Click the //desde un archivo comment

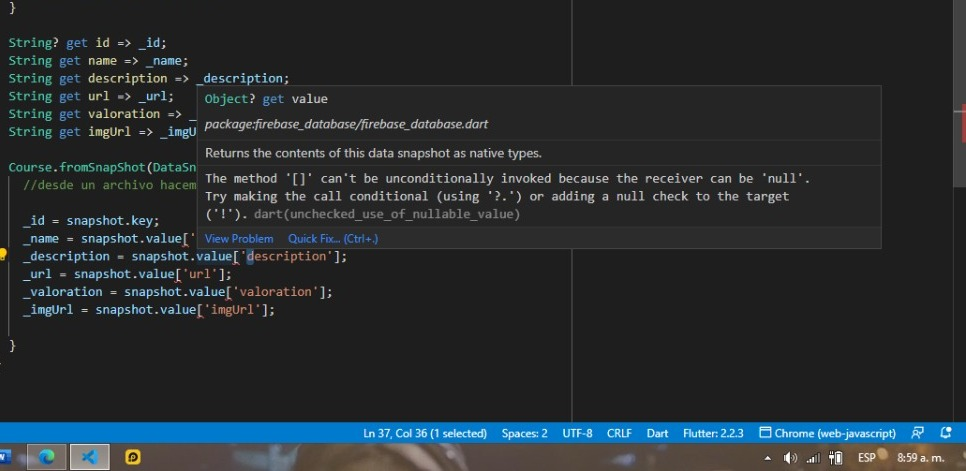coord(110,185)
